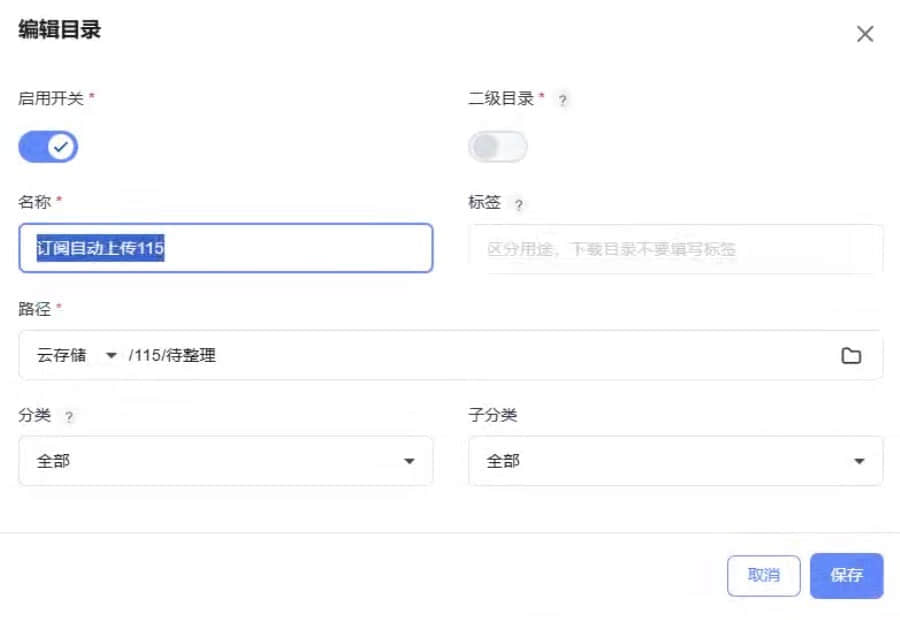Click the 保存 button
Screen dimensions: 900x620
[x=846, y=576]
